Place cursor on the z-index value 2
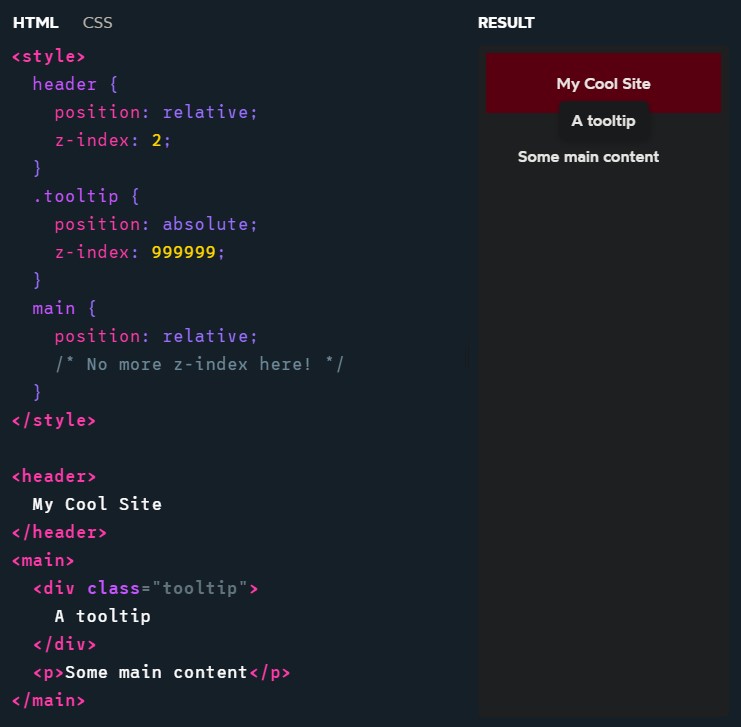The height and width of the screenshot is (727, 741). point(156,140)
